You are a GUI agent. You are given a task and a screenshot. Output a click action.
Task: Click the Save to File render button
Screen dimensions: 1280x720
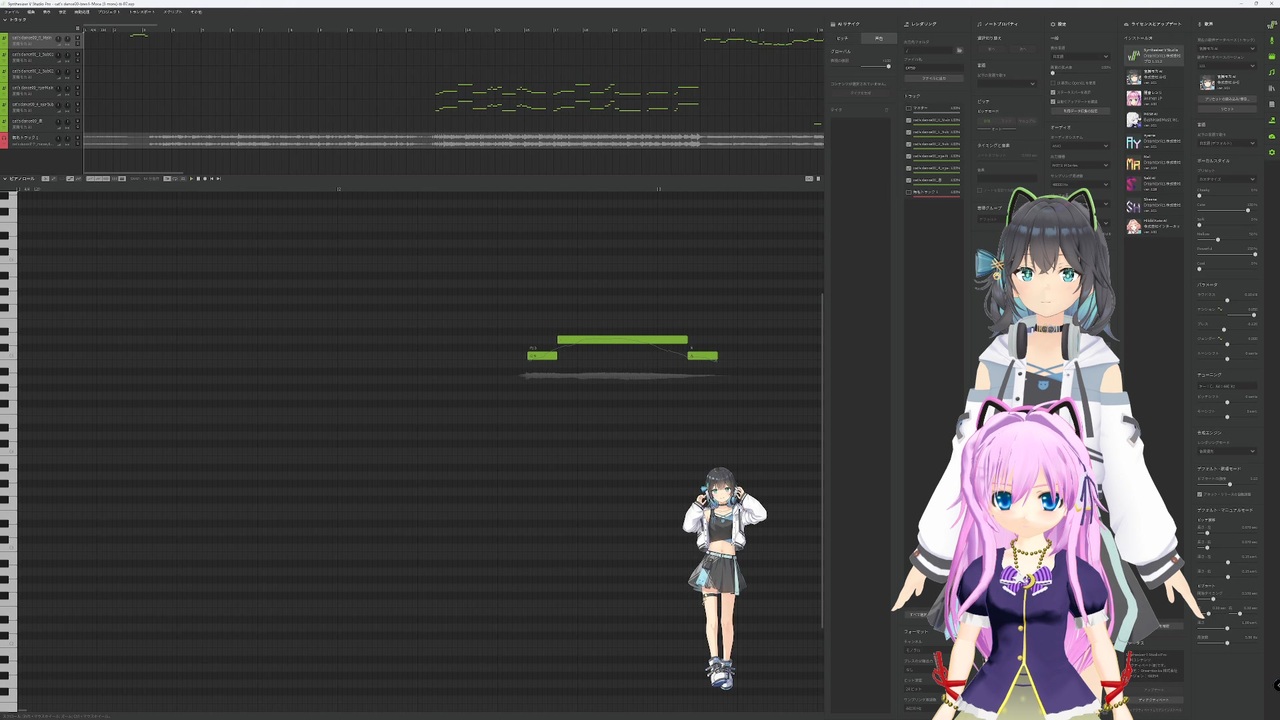tap(934, 78)
